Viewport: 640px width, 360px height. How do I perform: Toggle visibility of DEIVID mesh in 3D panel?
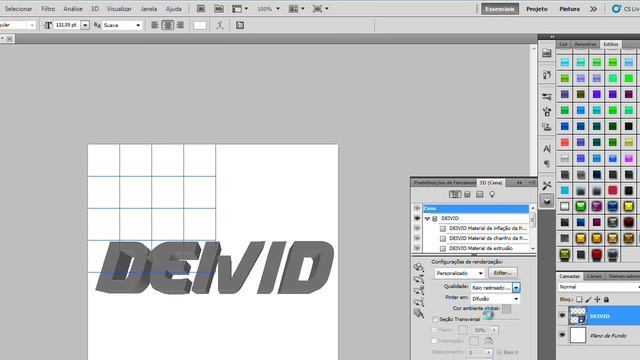click(x=417, y=218)
